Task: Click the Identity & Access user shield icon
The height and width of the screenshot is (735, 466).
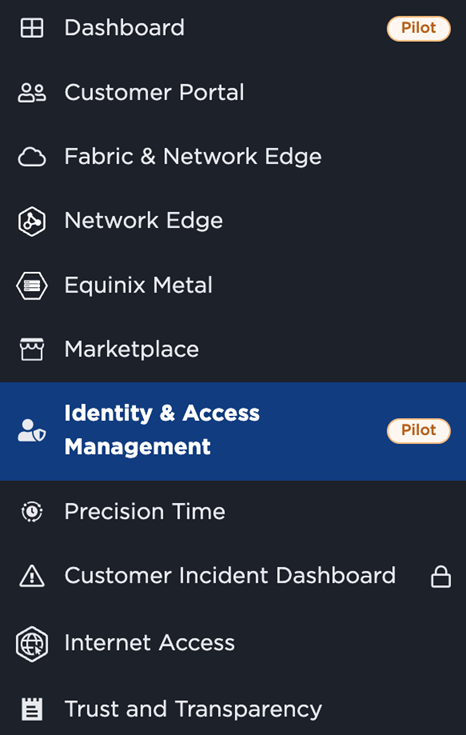Action: 32,430
